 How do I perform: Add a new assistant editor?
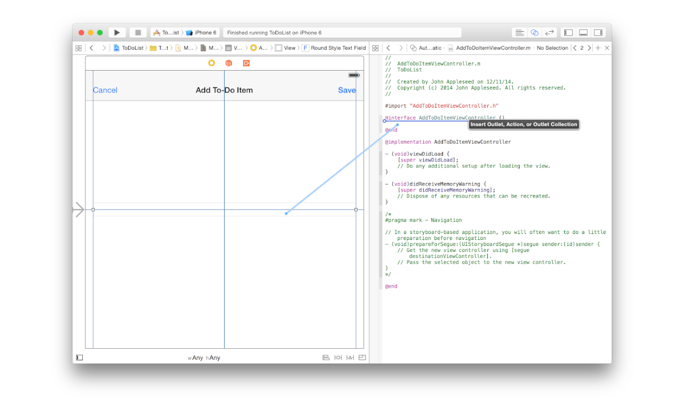[598, 48]
